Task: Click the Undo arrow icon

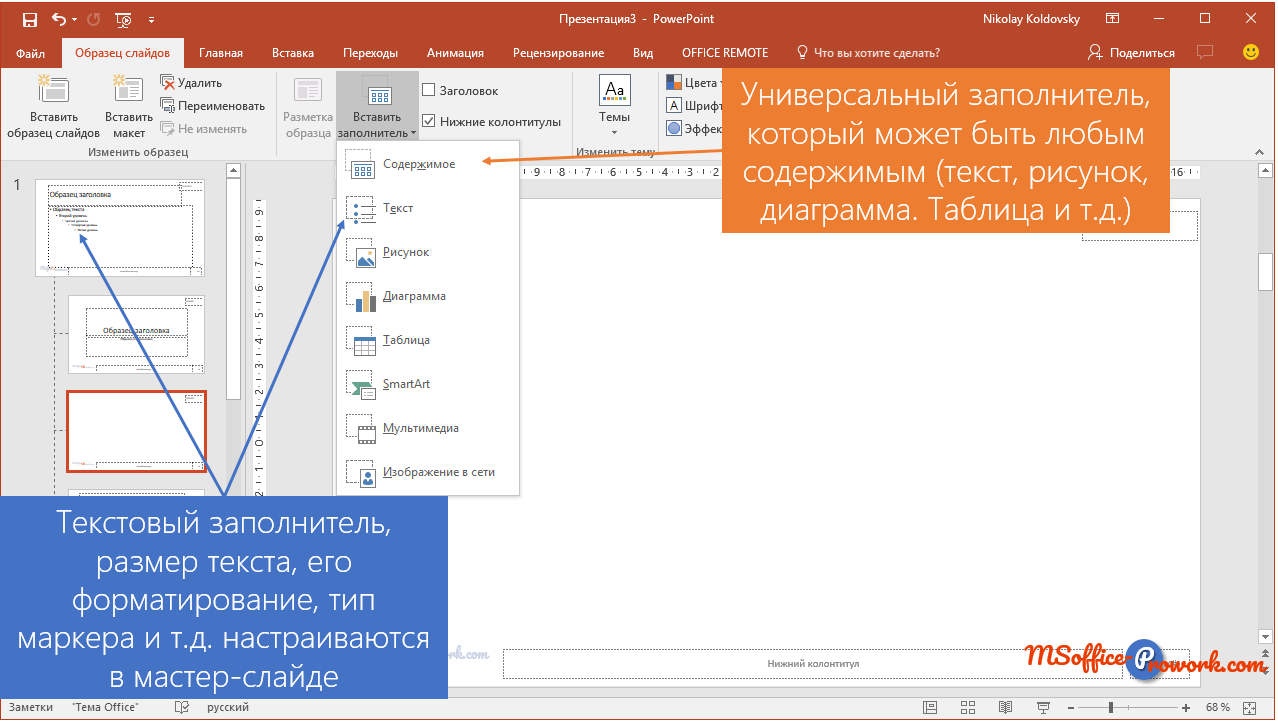Action: (58, 19)
